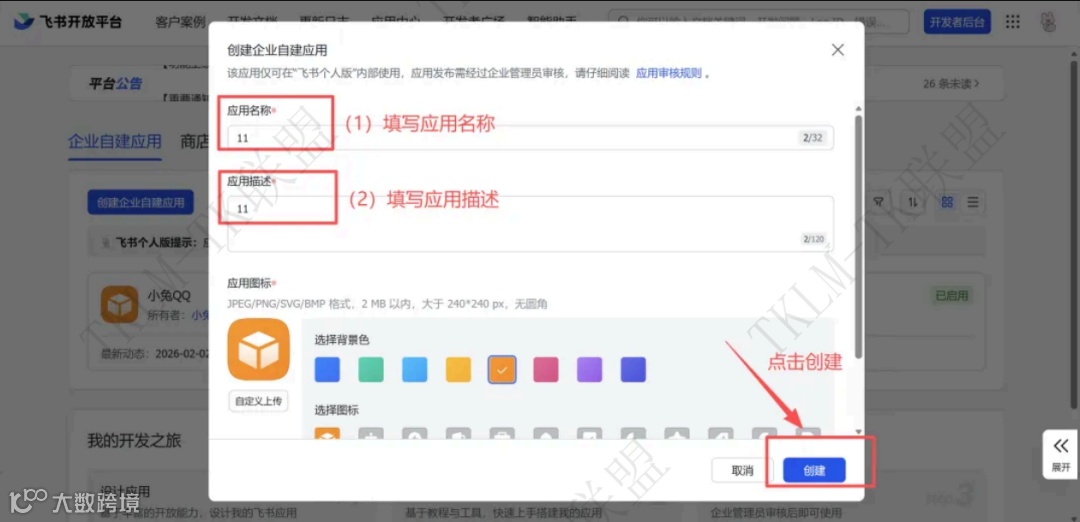Click the Feishu Open Platform logo

(x=68, y=22)
